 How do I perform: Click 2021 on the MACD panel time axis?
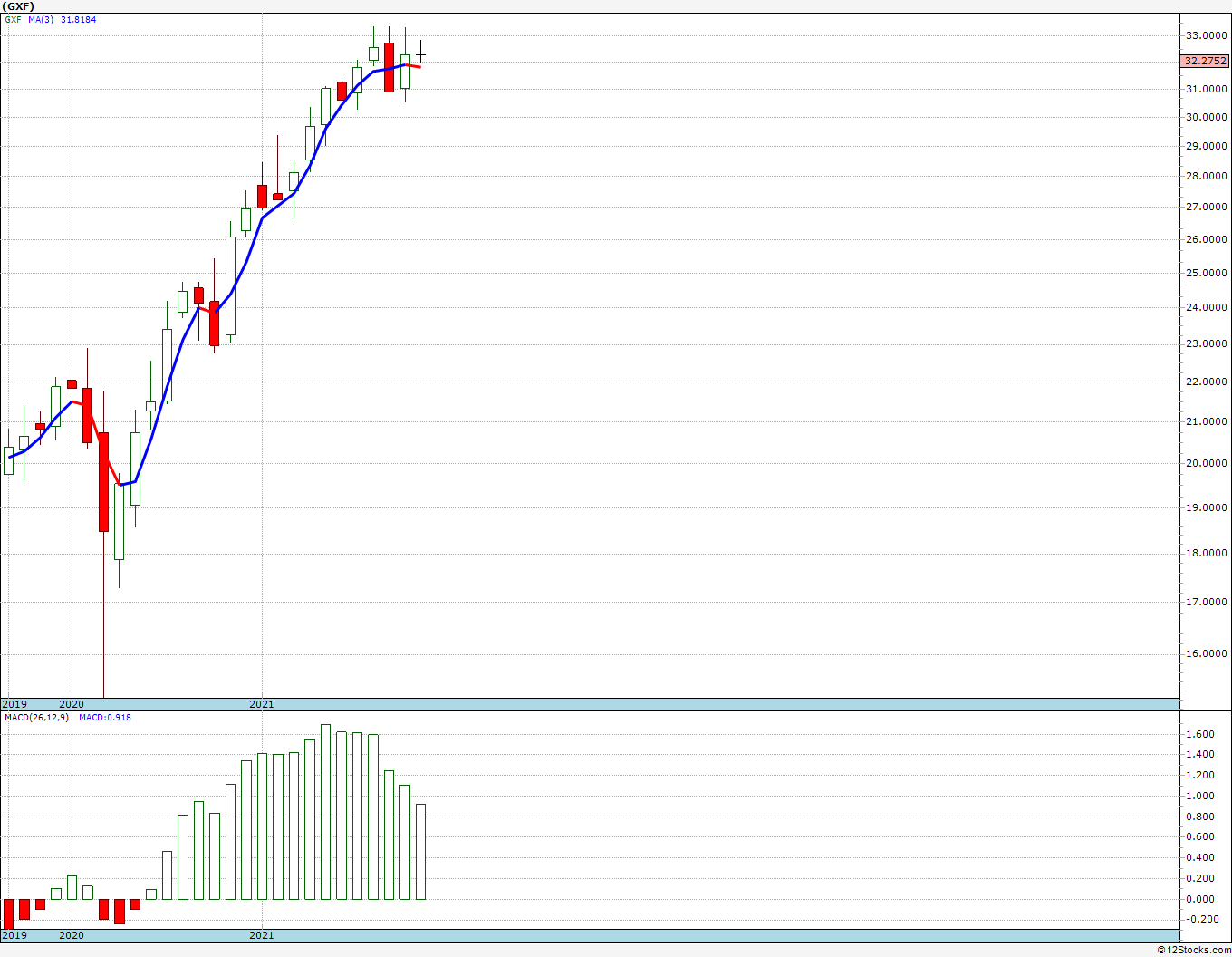click(x=262, y=935)
